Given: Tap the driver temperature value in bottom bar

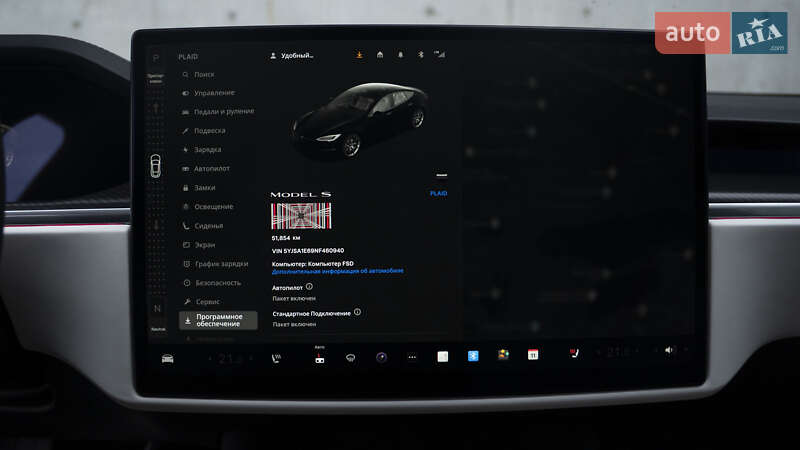Looking at the screenshot, I should pyautogui.click(x=230, y=359).
